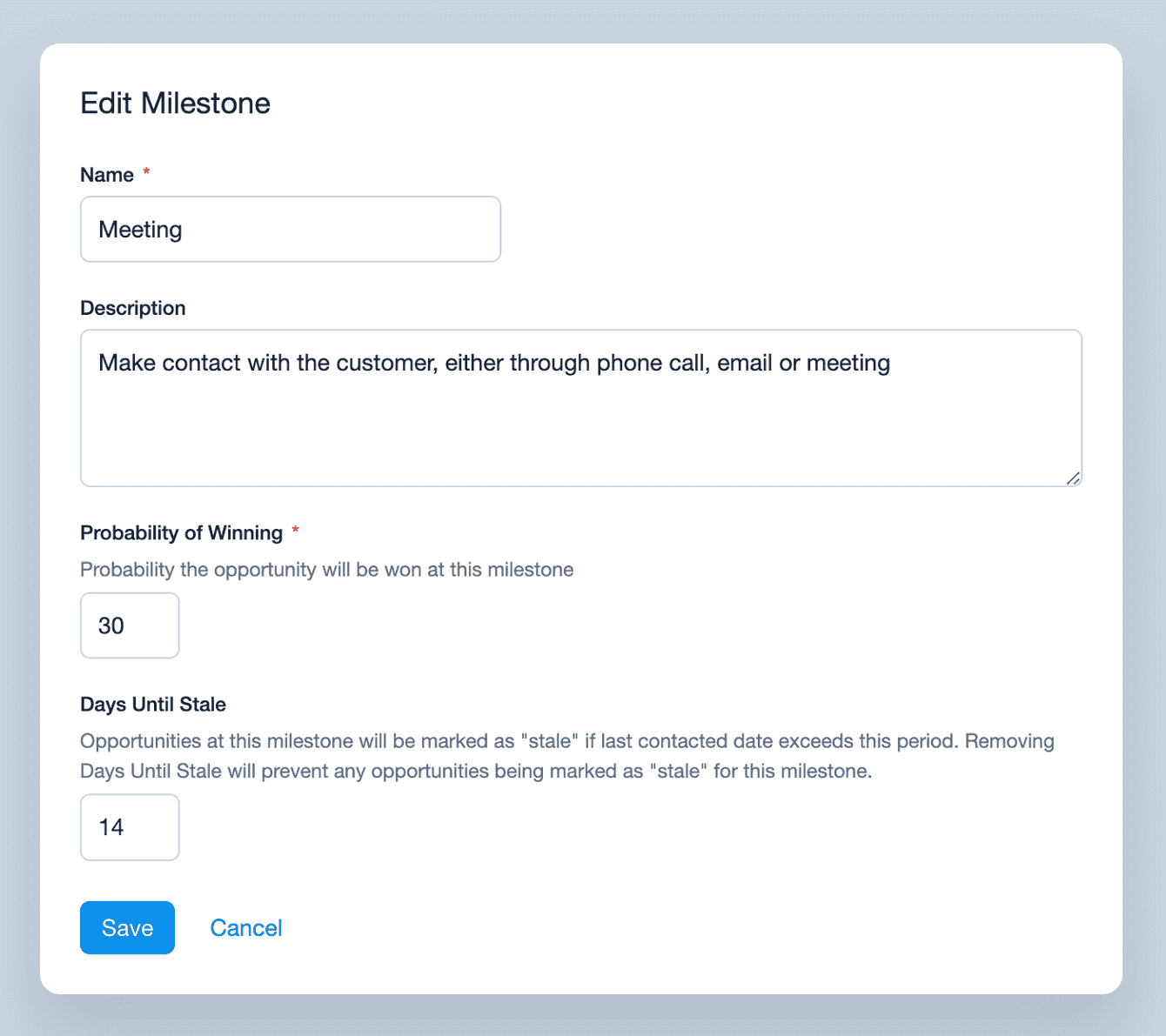1166x1036 pixels.
Task: Click the 'Make contact with the customer' text
Action: tap(268, 363)
